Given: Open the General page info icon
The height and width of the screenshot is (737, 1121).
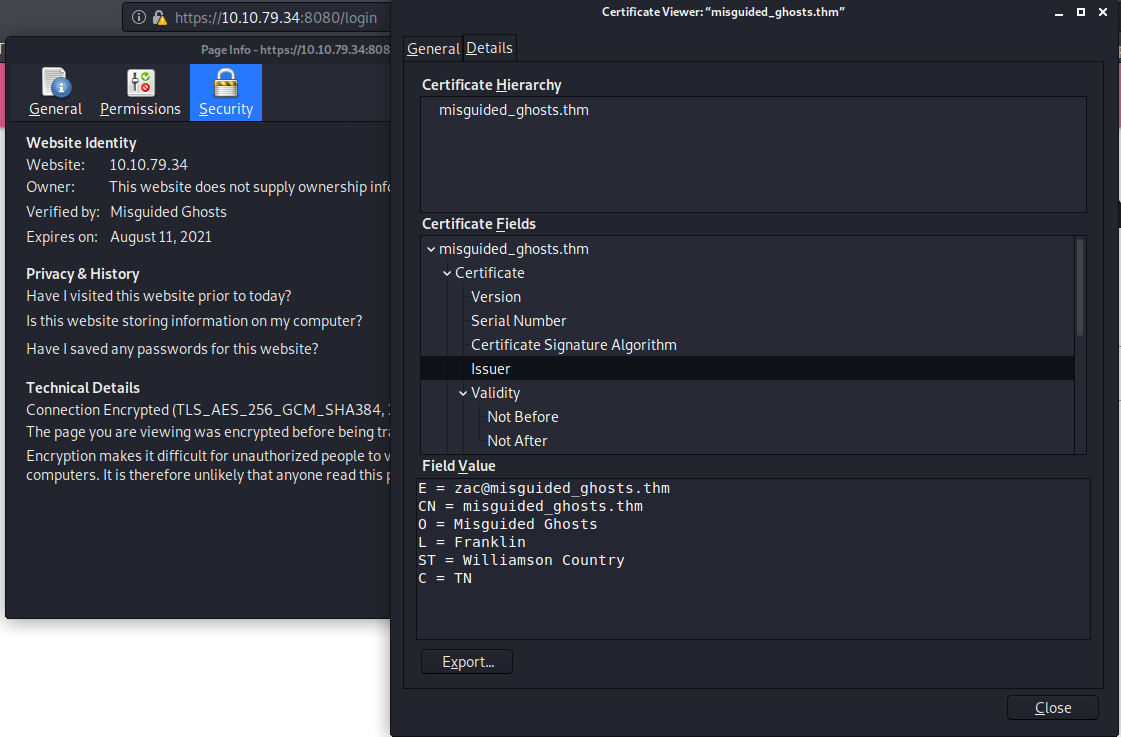Looking at the screenshot, I should click(55, 83).
